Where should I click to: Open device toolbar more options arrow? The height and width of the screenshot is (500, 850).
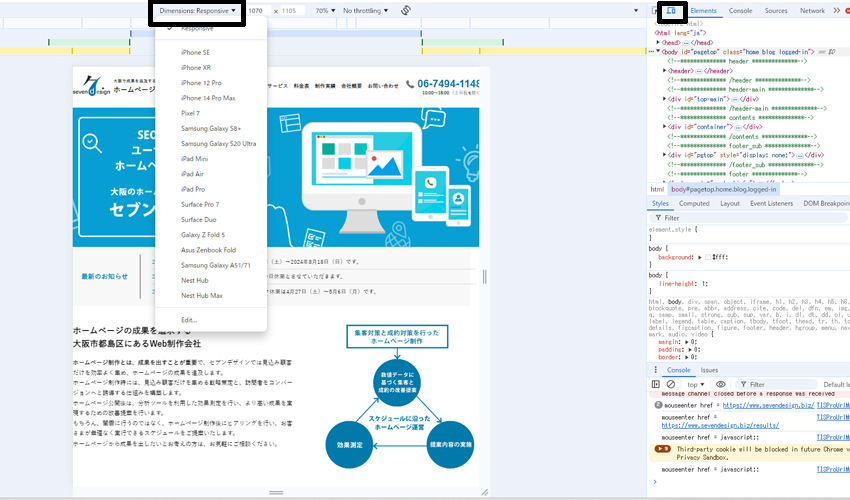[x=636, y=10]
